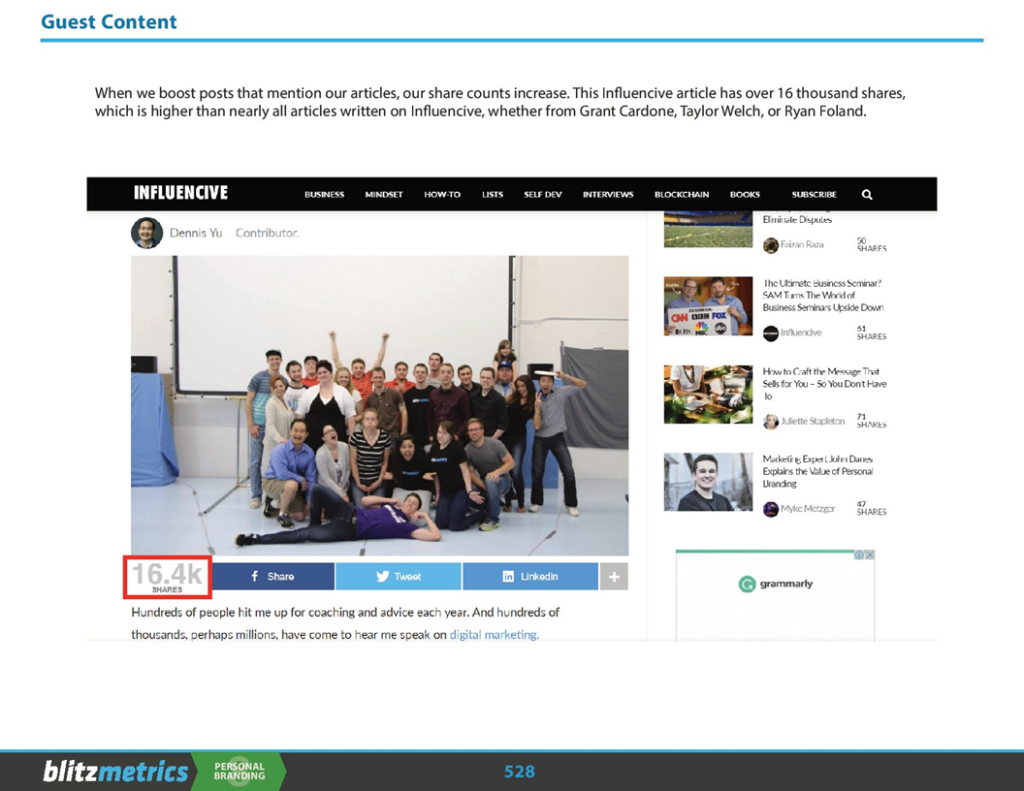Click the blitzmetrics logo in footer
1024x791 pixels.
(116, 771)
